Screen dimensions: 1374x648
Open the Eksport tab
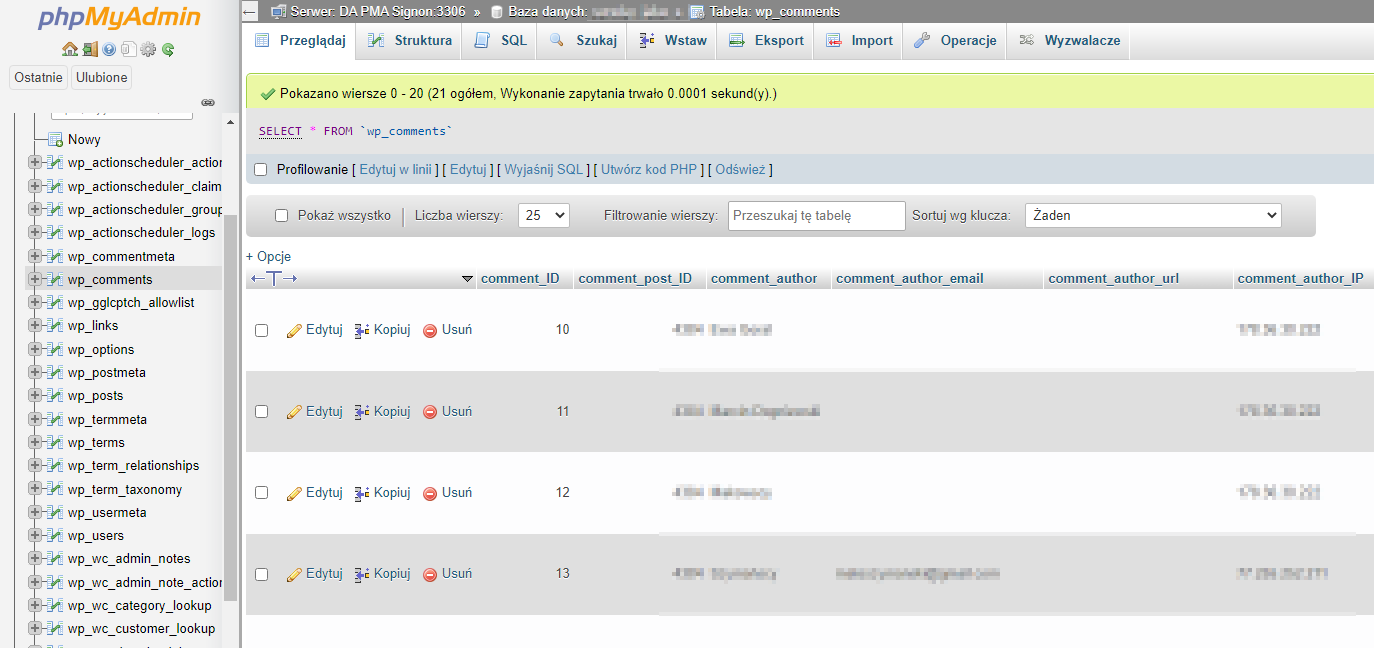(766, 41)
